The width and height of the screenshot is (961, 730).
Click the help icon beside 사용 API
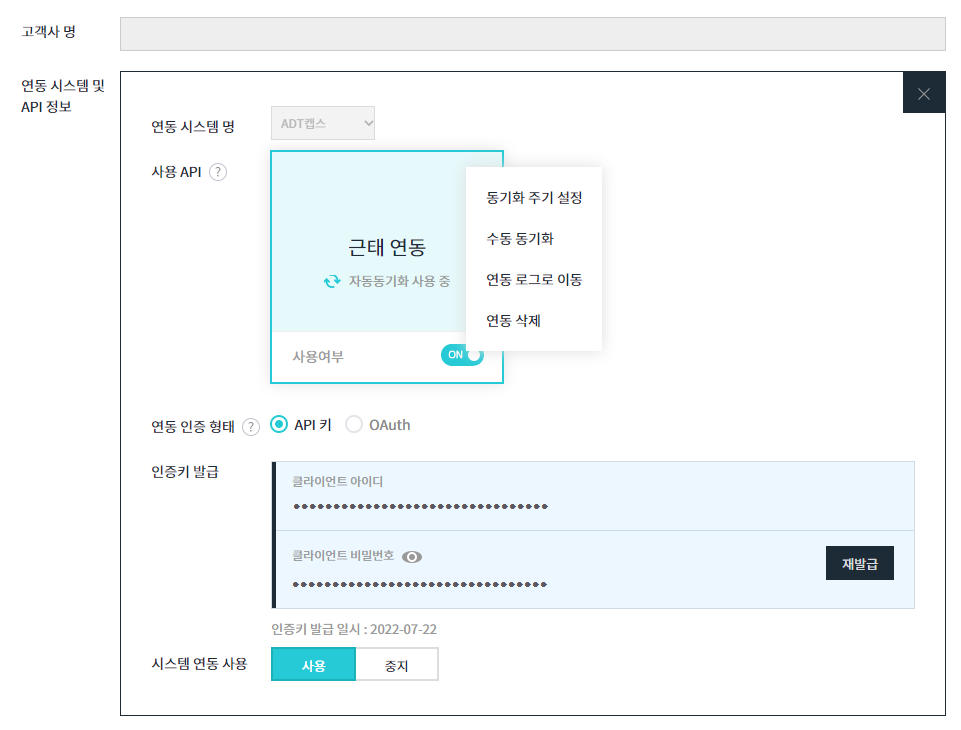tap(218, 172)
